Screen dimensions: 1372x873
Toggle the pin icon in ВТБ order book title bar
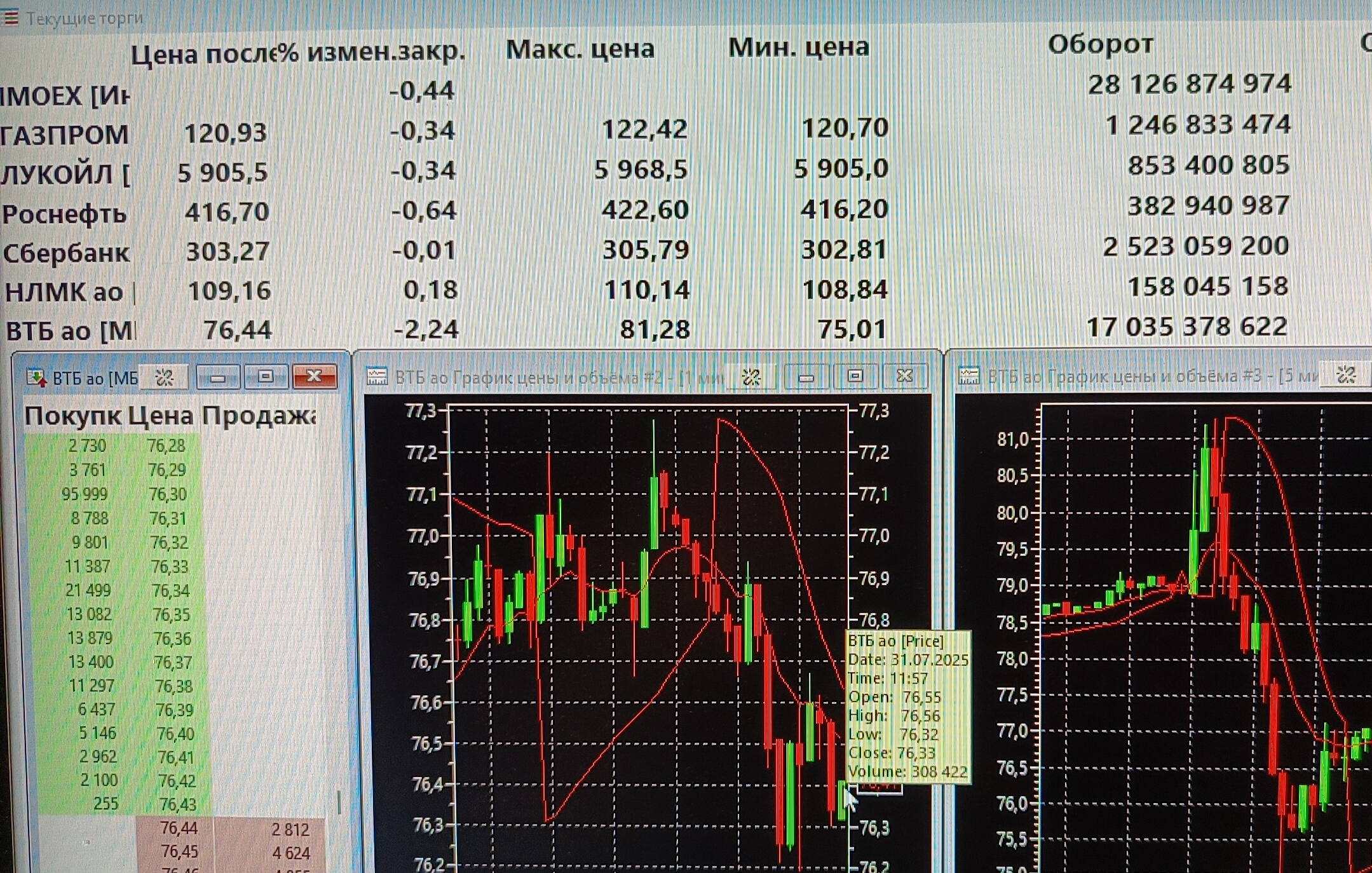165,377
